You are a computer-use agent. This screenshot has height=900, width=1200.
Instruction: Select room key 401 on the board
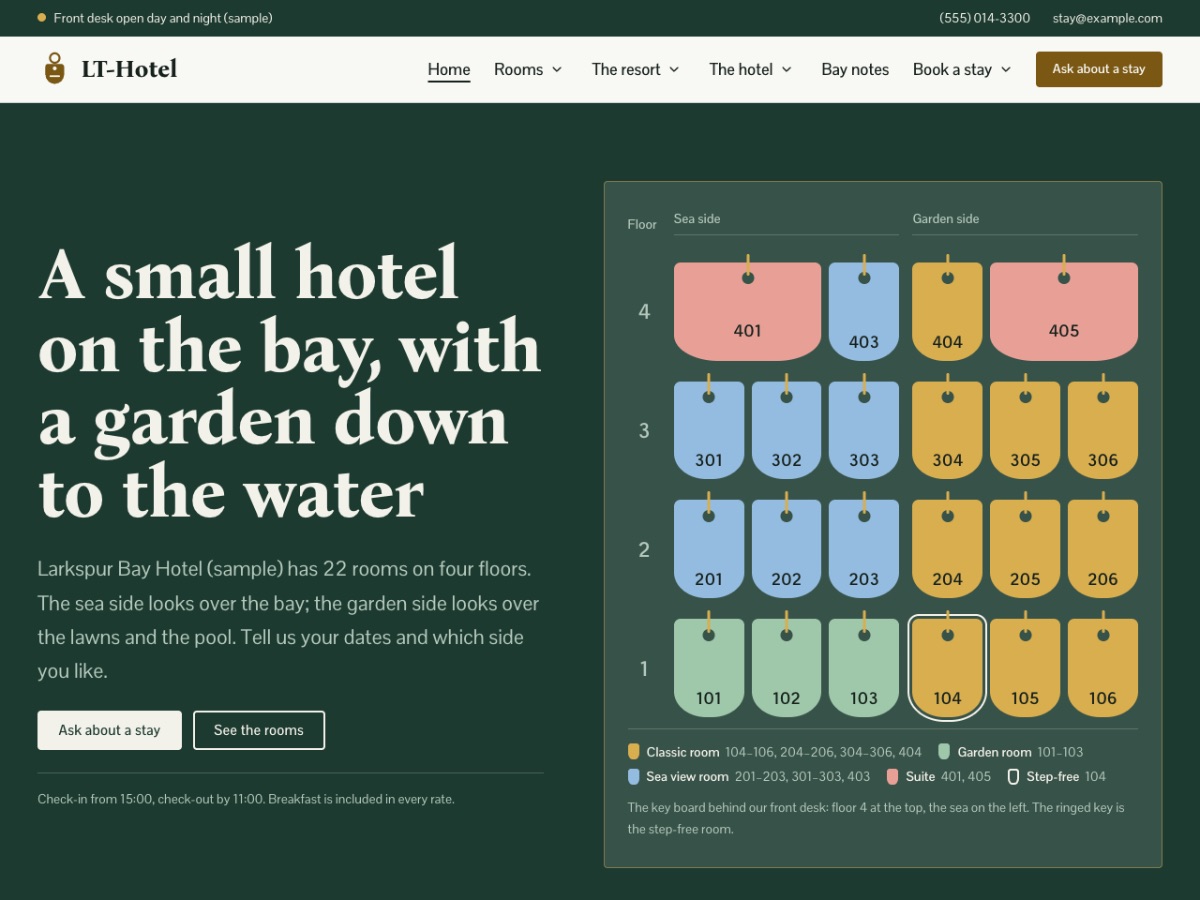coord(748,311)
